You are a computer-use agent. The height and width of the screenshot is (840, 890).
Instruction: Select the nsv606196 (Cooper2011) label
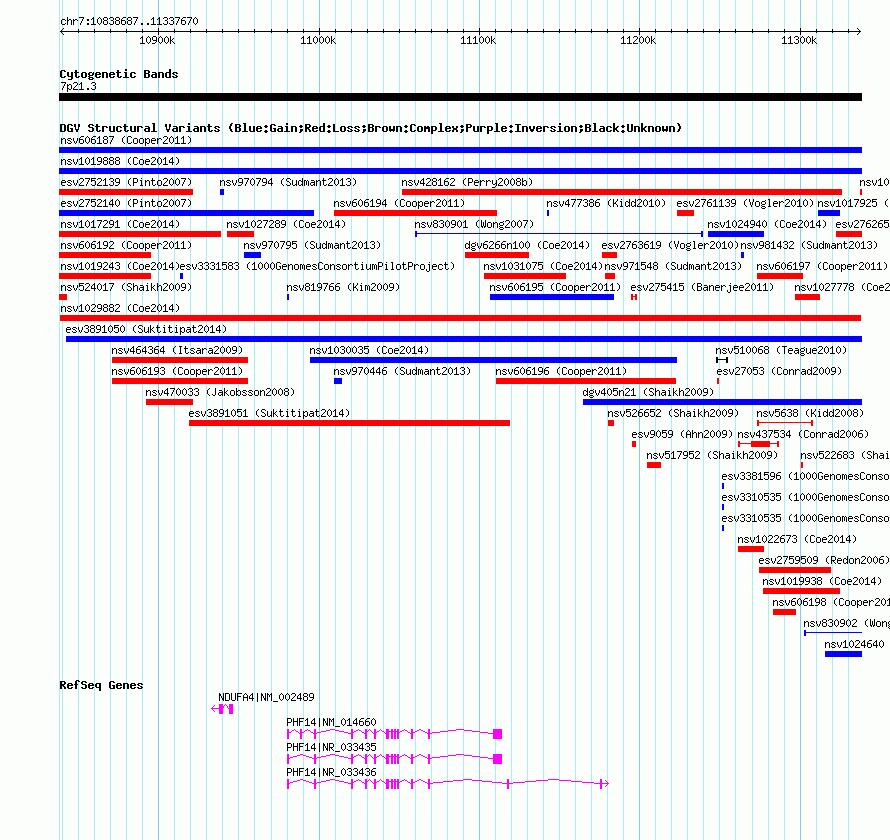[x=561, y=371]
